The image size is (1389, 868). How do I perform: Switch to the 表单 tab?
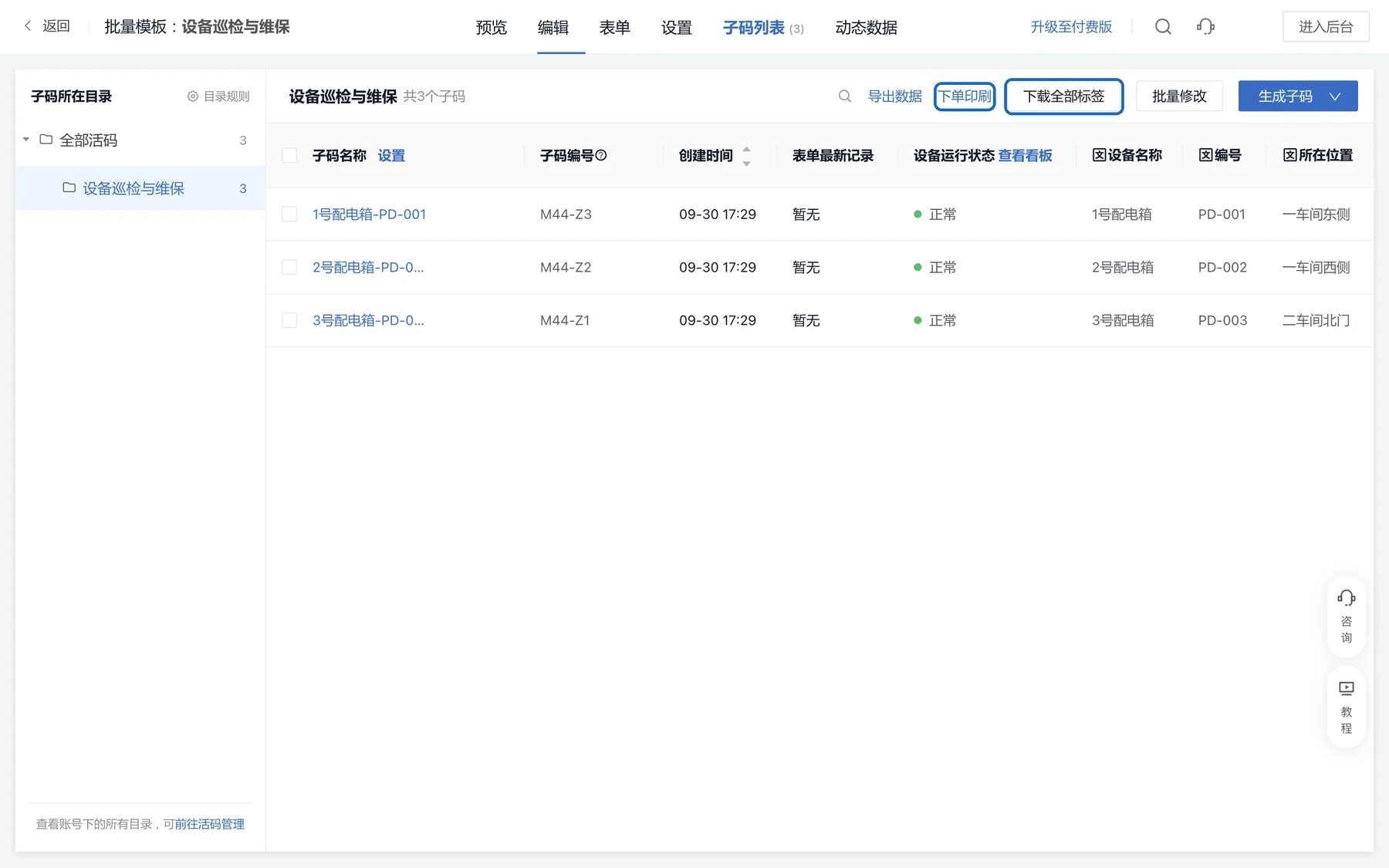615,28
